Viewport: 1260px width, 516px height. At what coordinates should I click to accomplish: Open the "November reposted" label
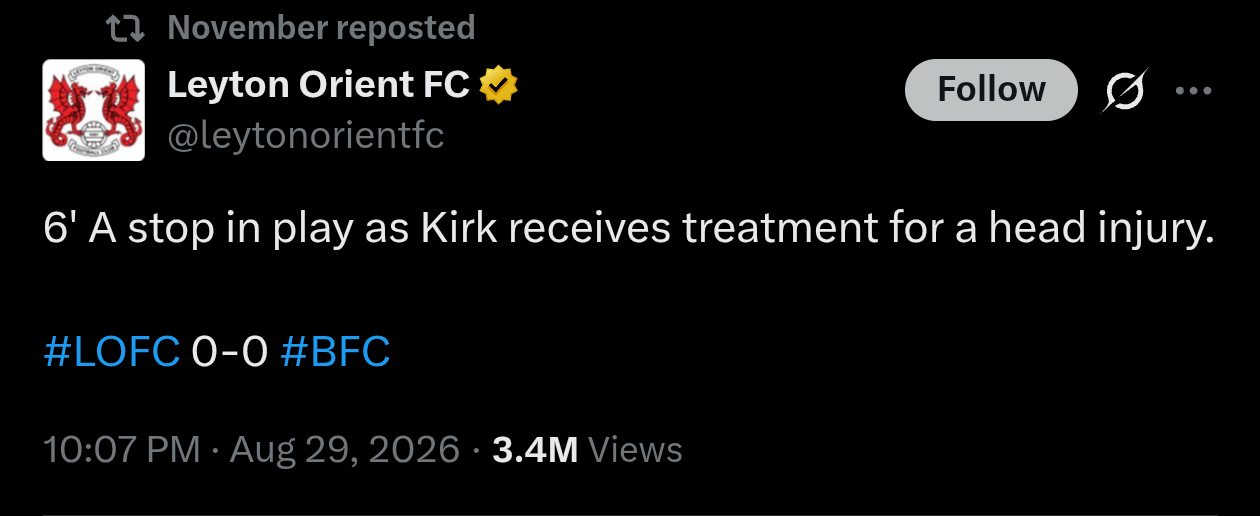321,28
